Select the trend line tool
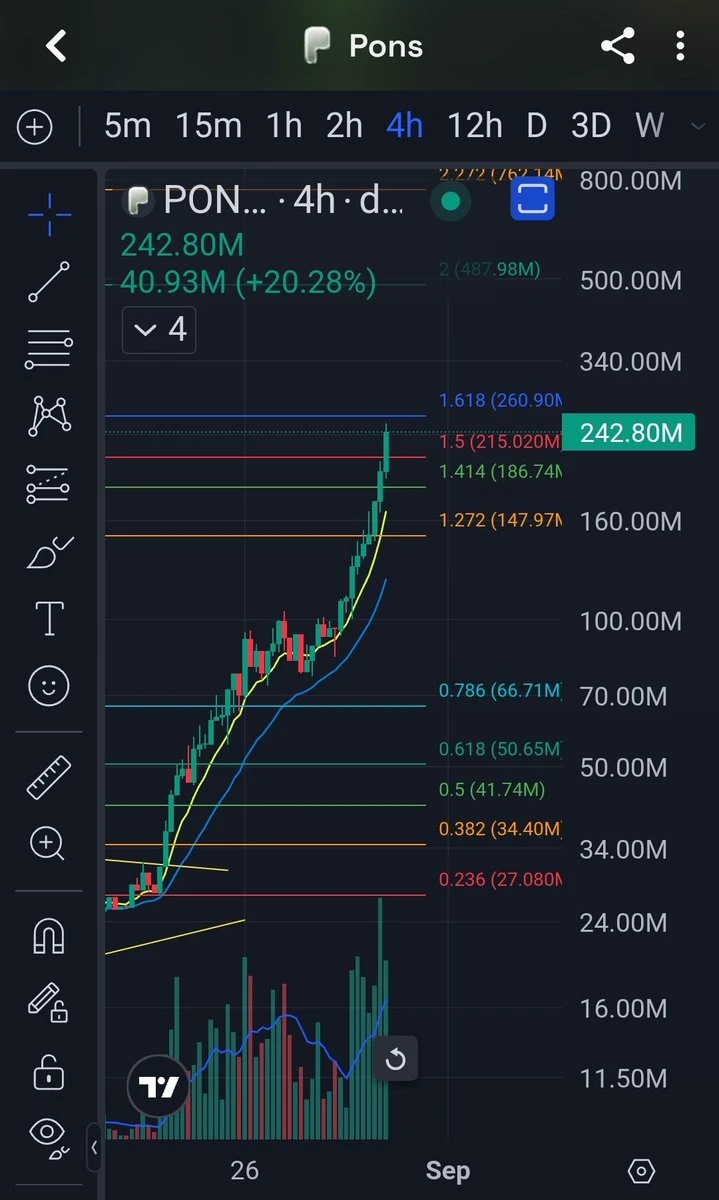The width and height of the screenshot is (719, 1200). [49, 281]
